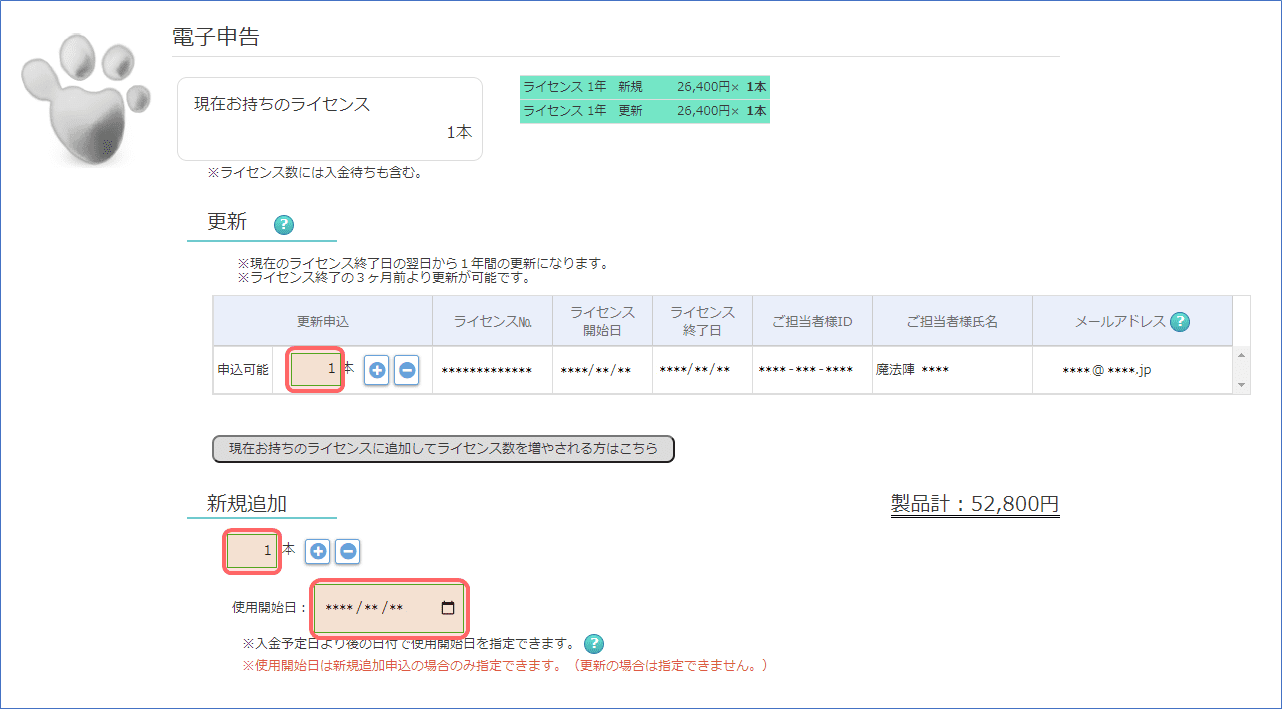The height and width of the screenshot is (709, 1282).
Task: Click the table scrollbar up arrow
Action: pyautogui.click(x=1242, y=355)
